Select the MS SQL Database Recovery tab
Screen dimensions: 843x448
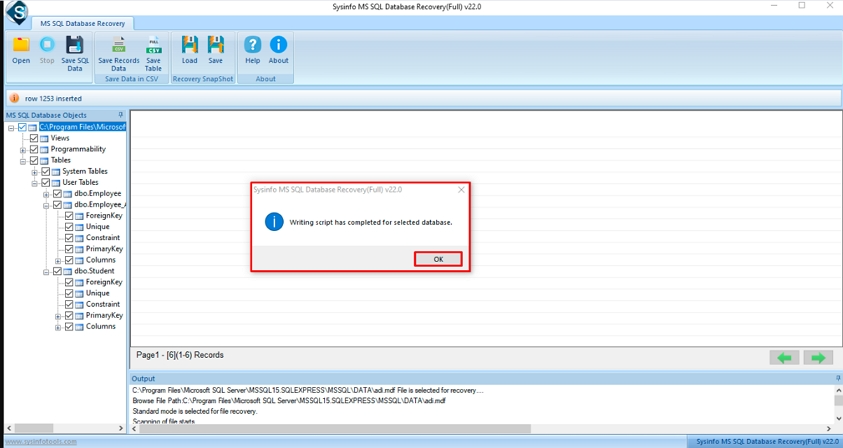pos(83,23)
